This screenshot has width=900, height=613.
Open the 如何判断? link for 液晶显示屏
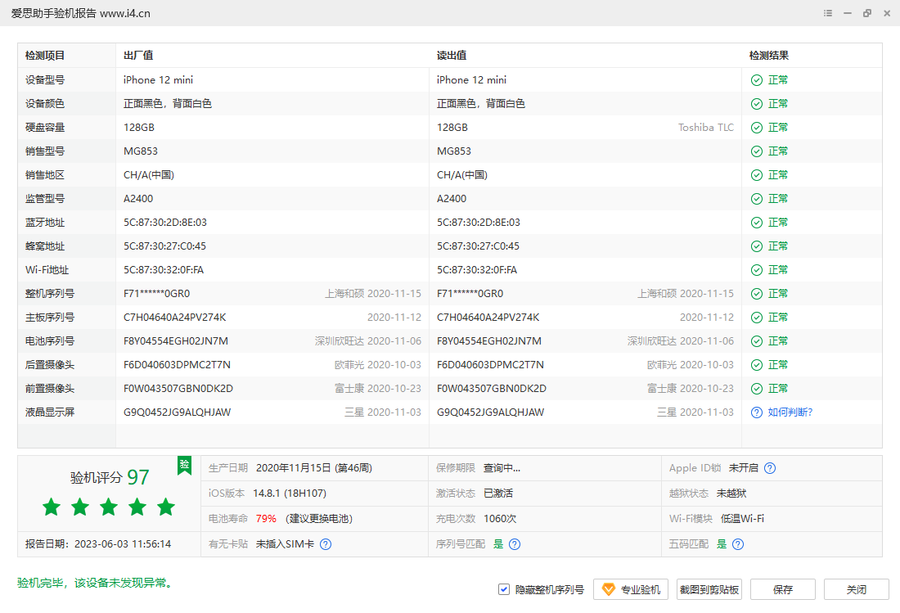point(790,412)
